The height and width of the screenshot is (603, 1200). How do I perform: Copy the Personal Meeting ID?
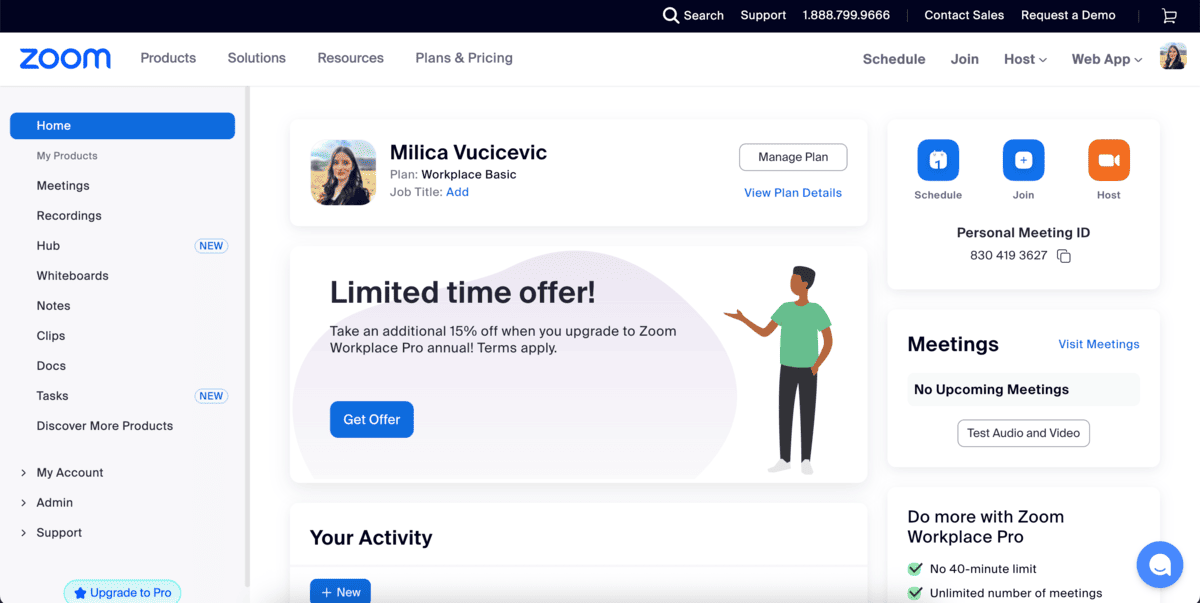1064,256
